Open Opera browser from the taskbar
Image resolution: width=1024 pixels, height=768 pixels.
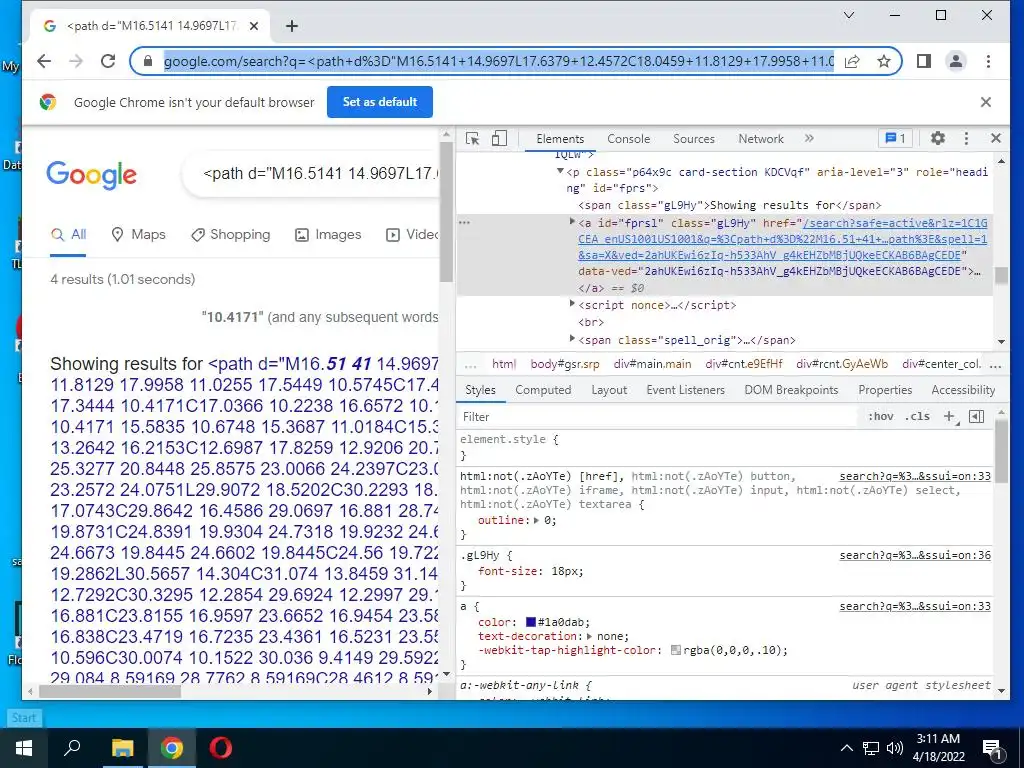click(220, 748)
